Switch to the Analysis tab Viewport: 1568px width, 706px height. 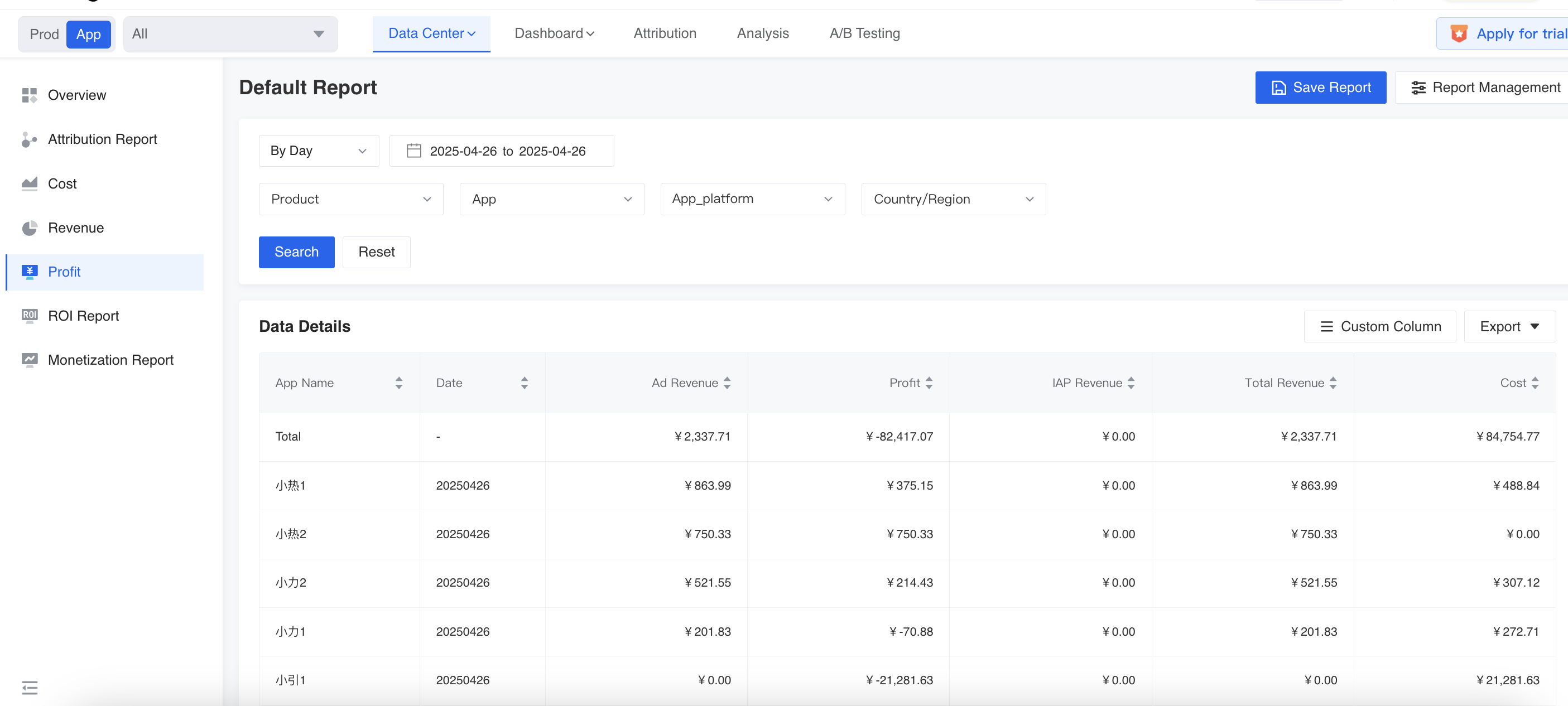pos(763,33)
